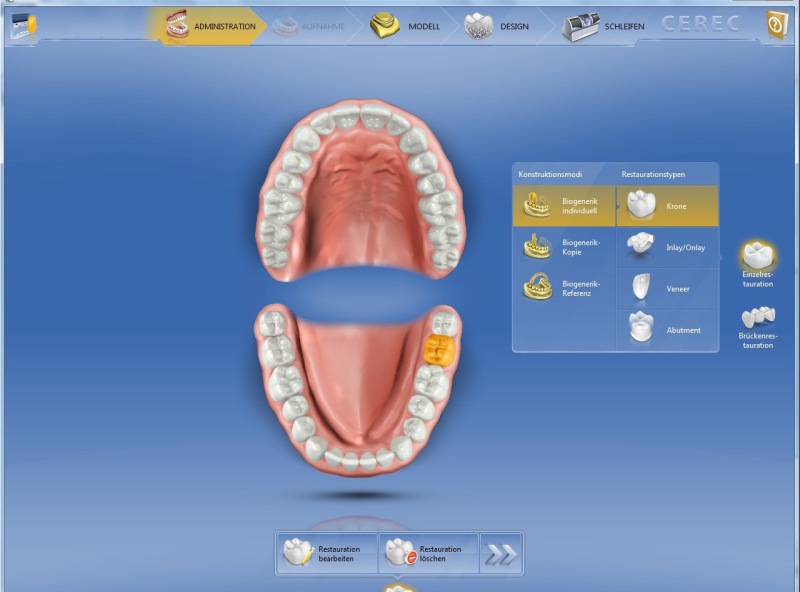
Task: Click the highlighted gold tooth in lower jaw
Action: [x=439, y=350]
